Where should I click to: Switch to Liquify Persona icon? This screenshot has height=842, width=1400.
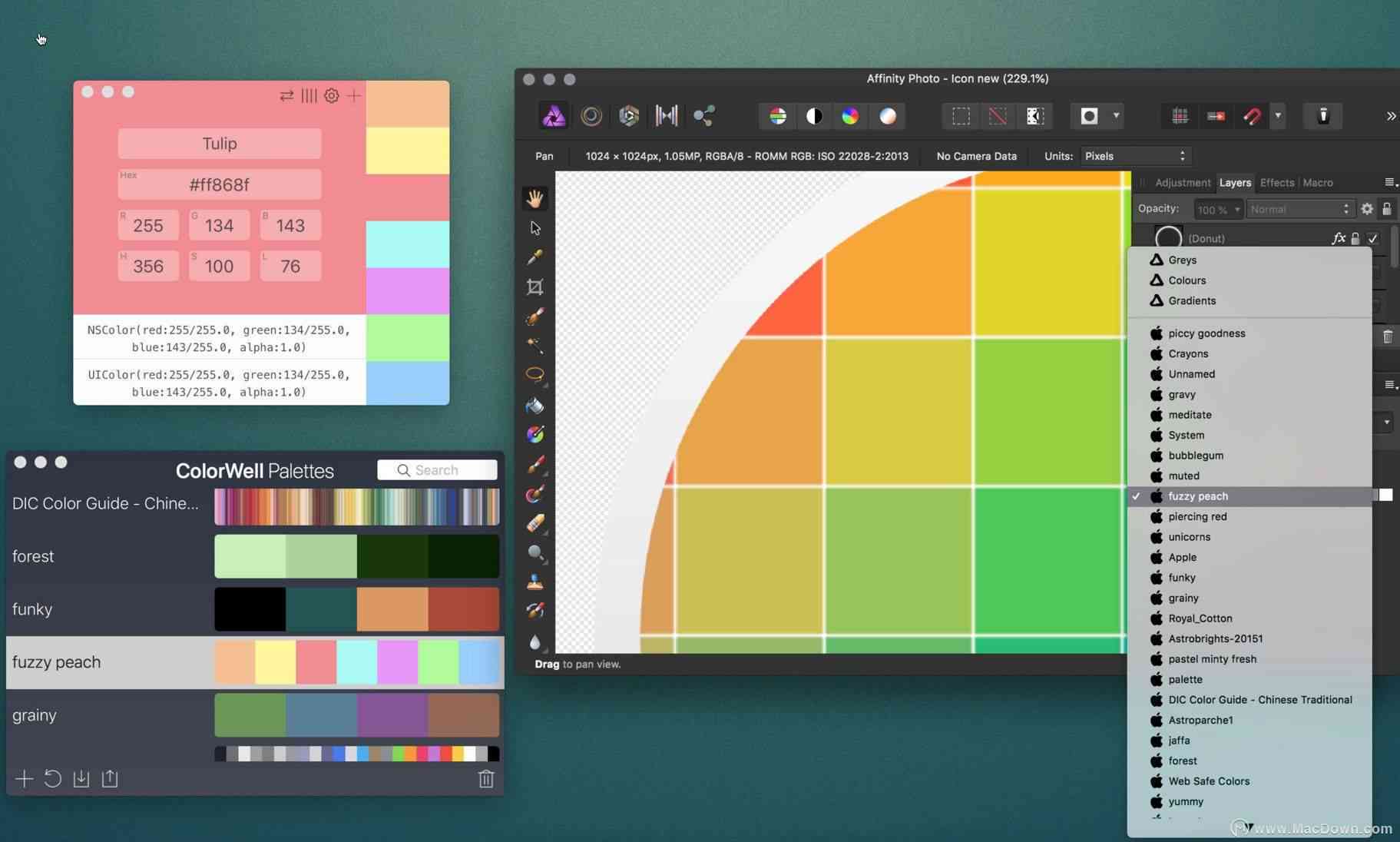click(x=591, y=116)
